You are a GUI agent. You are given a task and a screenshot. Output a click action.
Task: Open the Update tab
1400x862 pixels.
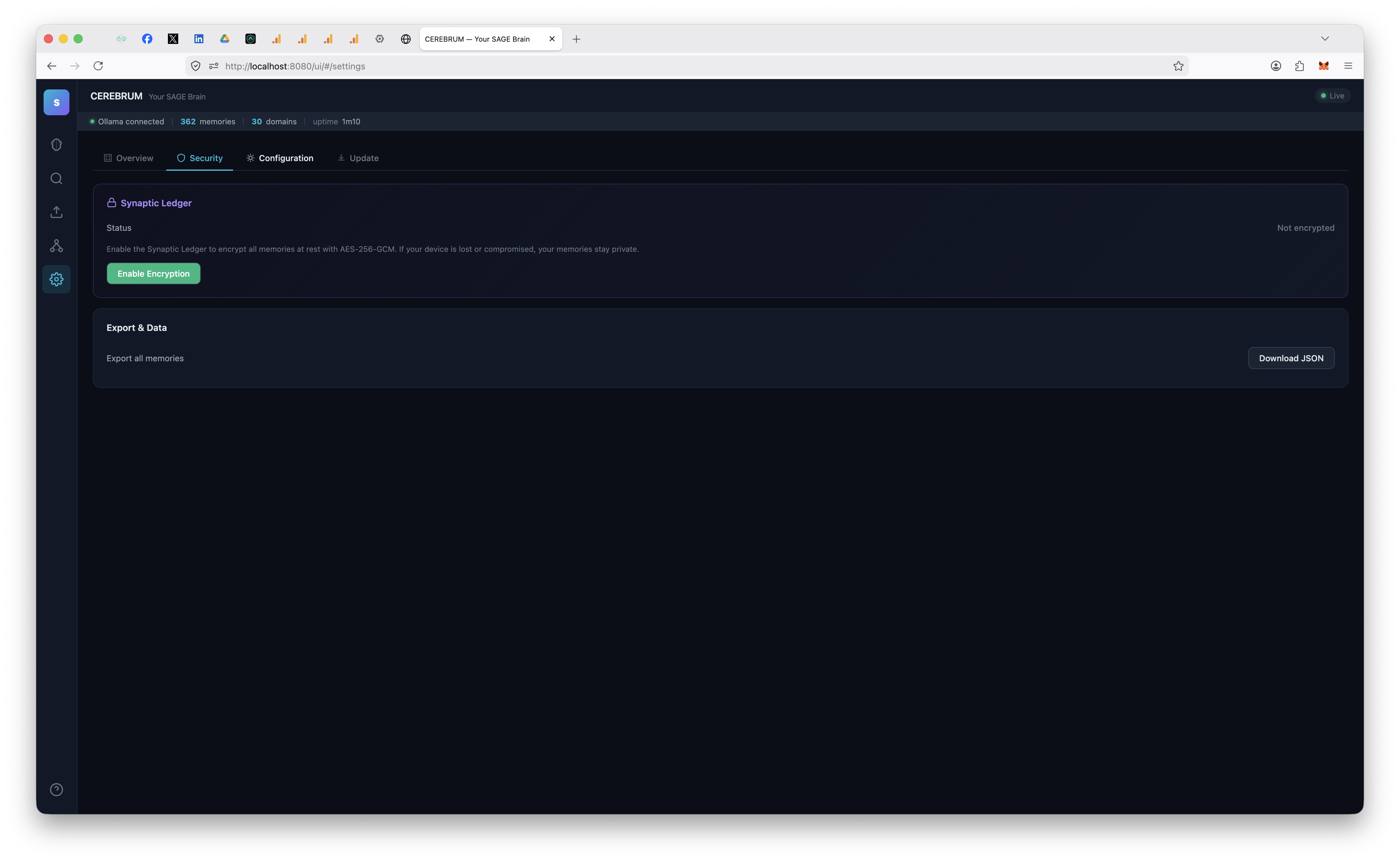point(358,158)
